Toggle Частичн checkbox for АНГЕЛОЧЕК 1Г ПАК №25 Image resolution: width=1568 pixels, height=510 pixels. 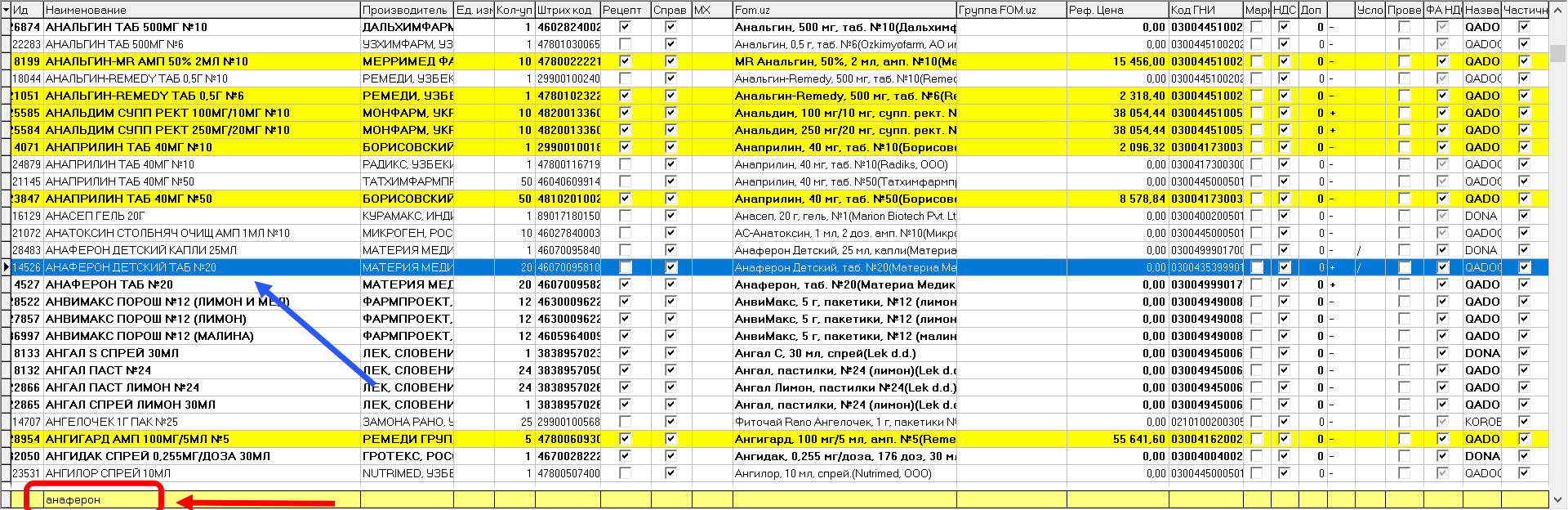(x=1525, y=422)
